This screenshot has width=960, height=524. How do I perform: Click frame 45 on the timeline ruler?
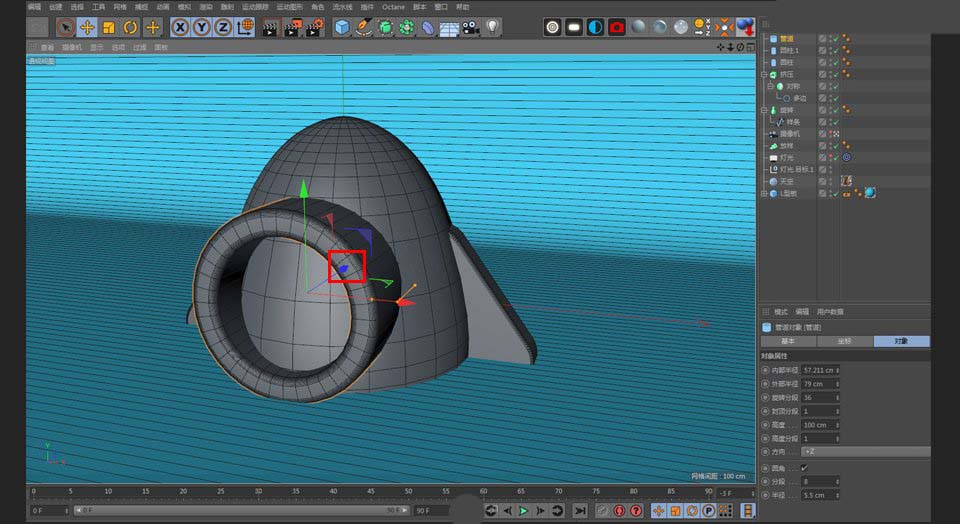click(x=370, y=493)
